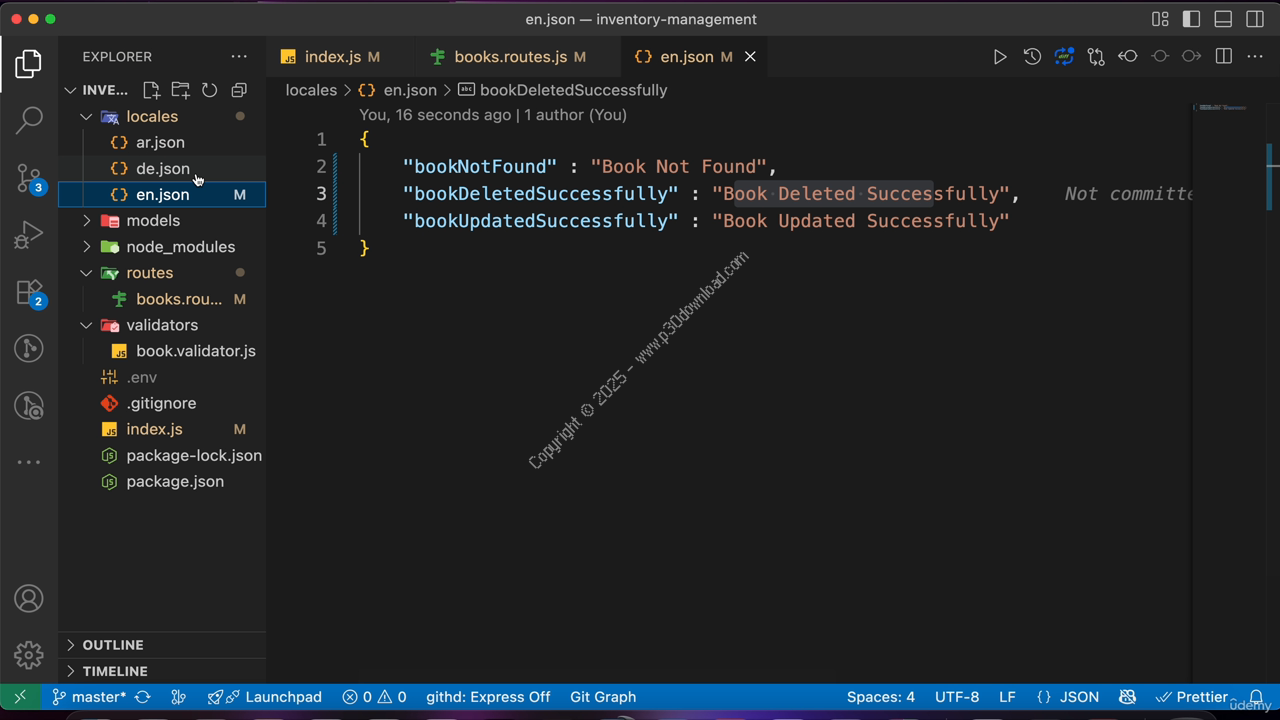Viewport: 1280px width, 720px height.
Task: Refresh the Explorer file tree
Action: [210, 90]
